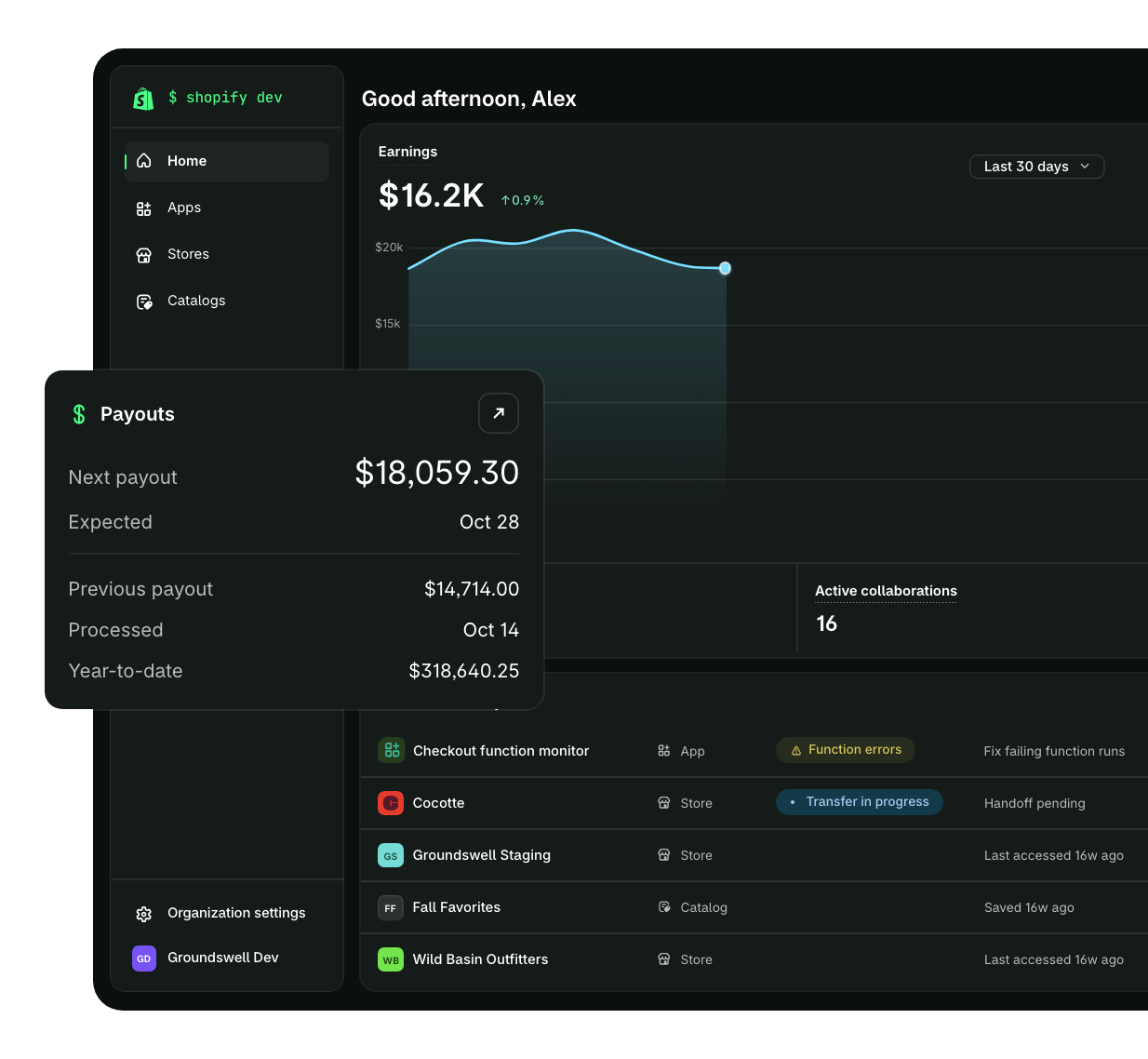Image resolution: width=1148 pixels, height=1059 pixels.
Task: Click the $16.2K earnings value
Action: point(431,195)
